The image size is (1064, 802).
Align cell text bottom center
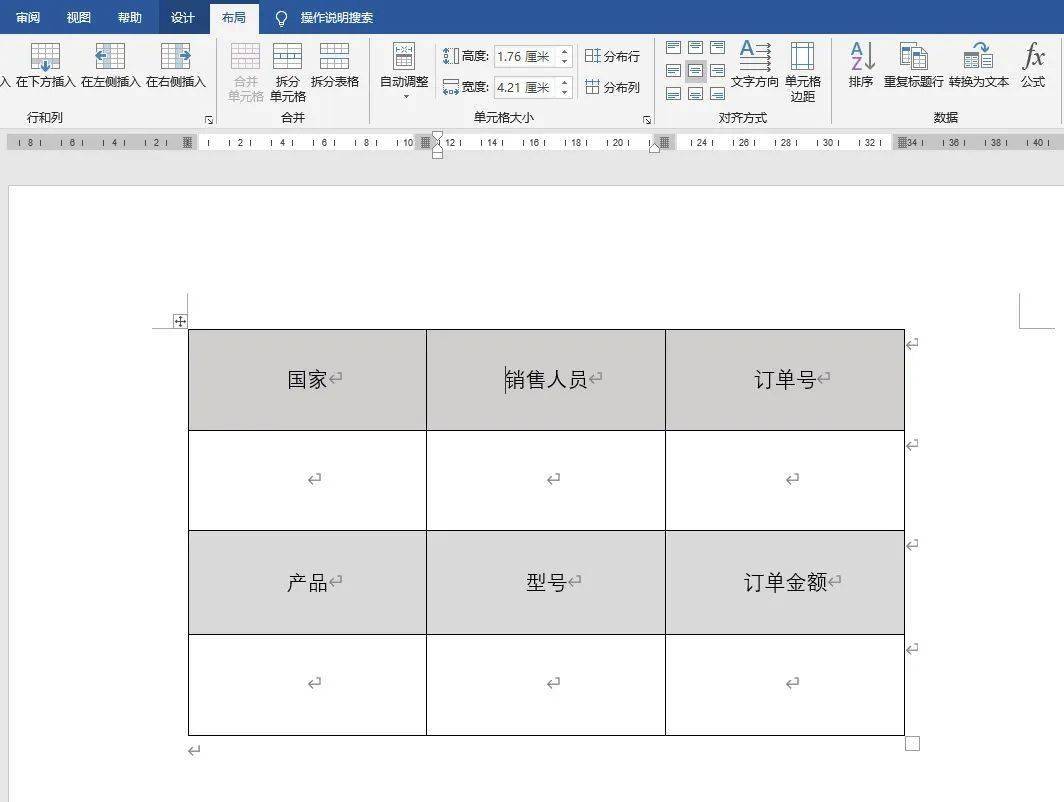[696, 94]
